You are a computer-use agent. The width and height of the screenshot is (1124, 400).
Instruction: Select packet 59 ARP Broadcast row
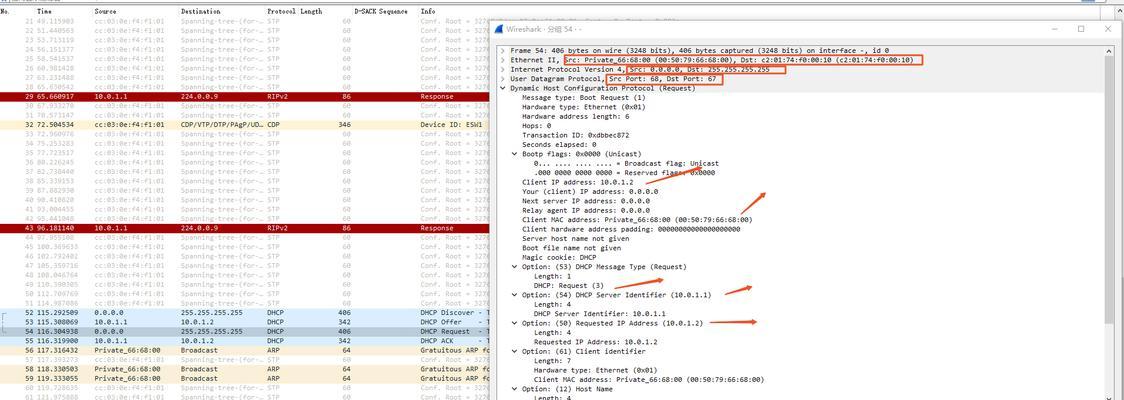point(245,378)
